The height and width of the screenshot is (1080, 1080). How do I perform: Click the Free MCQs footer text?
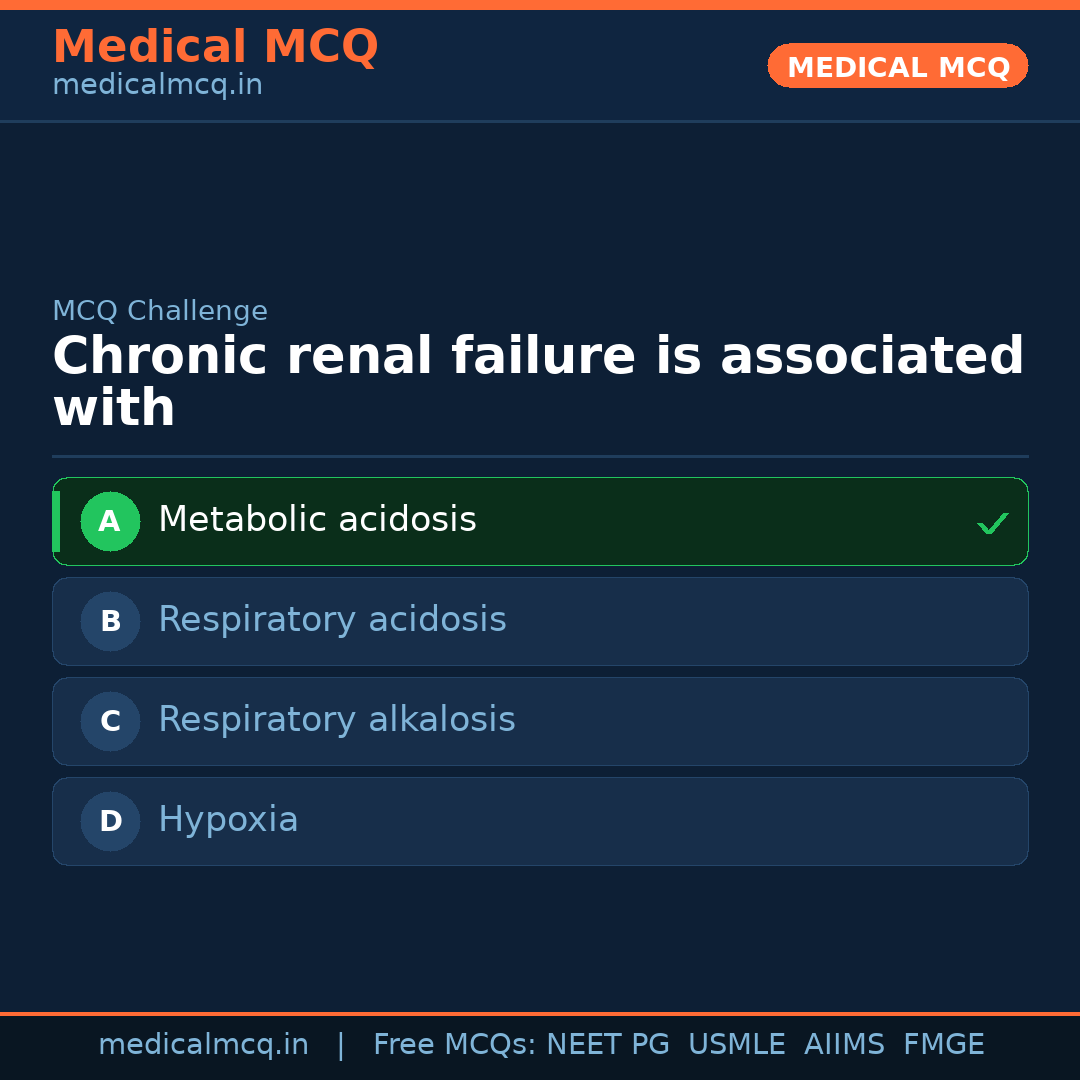pyautogui.click(x=454, y=1045)
